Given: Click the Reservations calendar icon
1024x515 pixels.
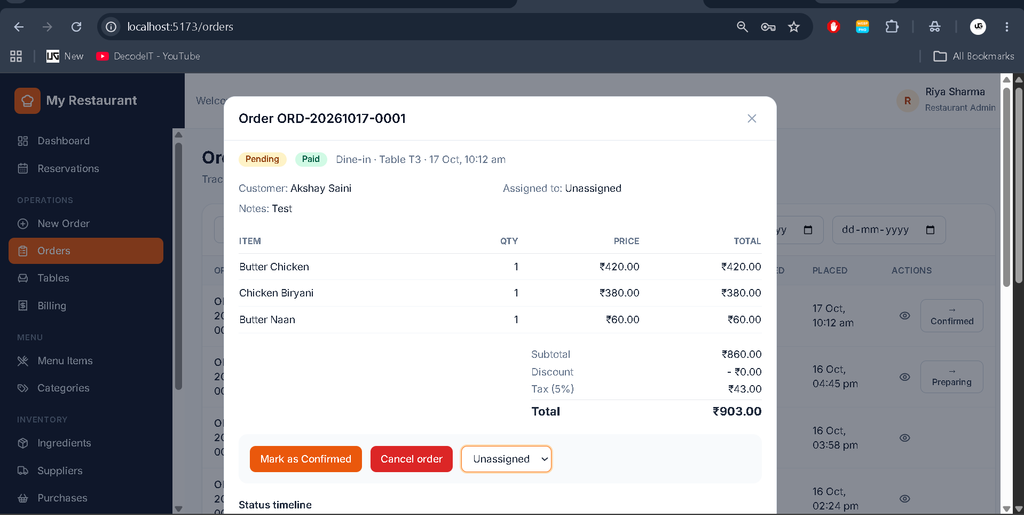Looking at the screenshot, I should tap(23, 168).
